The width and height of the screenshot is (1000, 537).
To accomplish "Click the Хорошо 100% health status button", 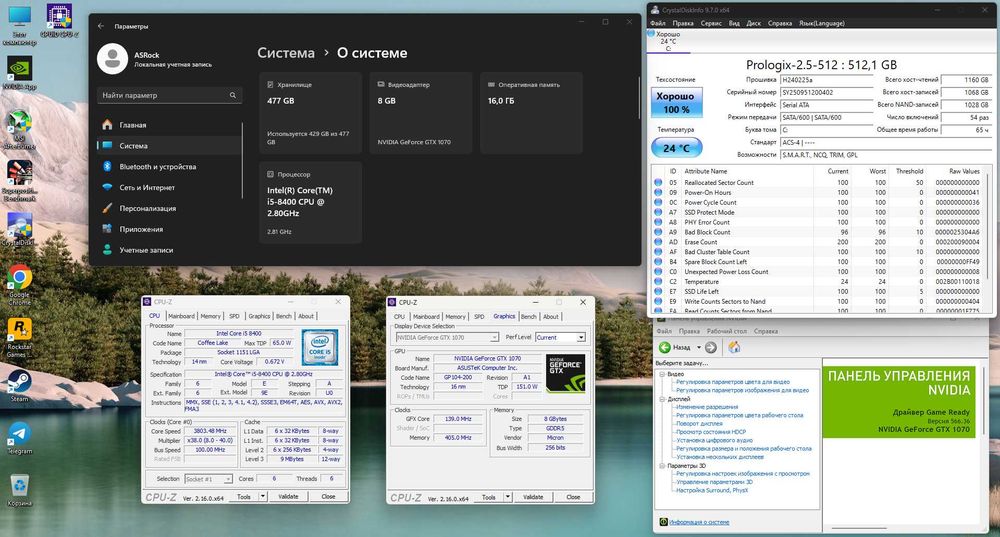I will [675, 103].
